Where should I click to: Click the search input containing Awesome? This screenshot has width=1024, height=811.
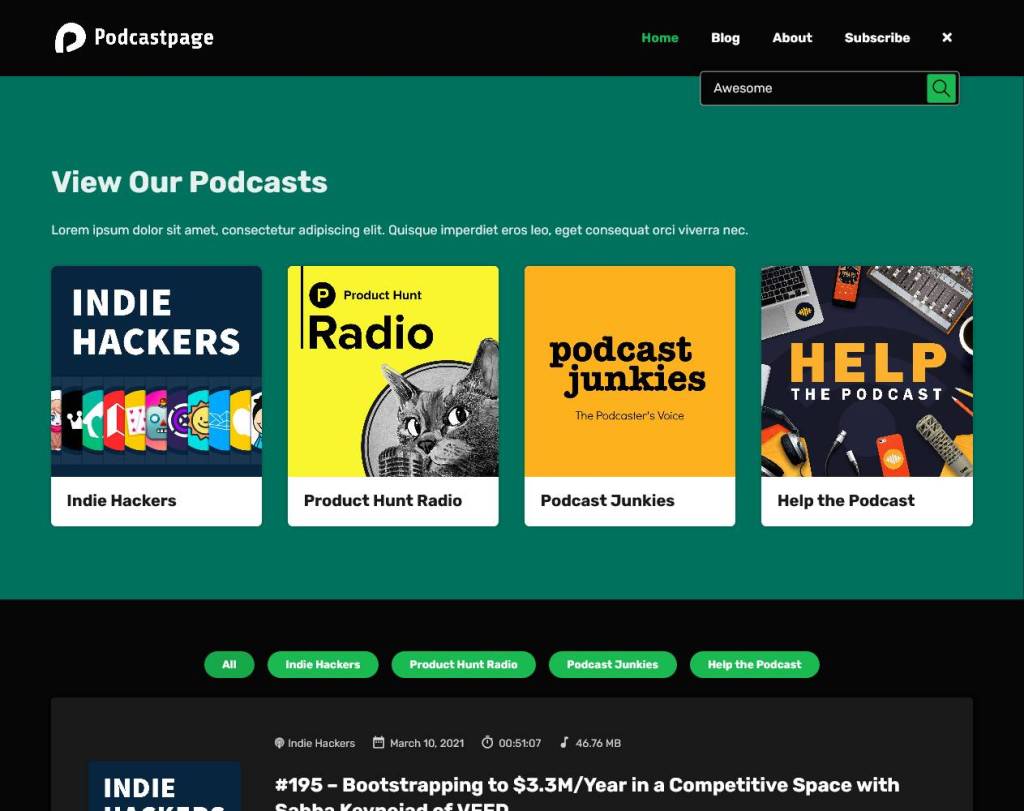click(810, 88)
